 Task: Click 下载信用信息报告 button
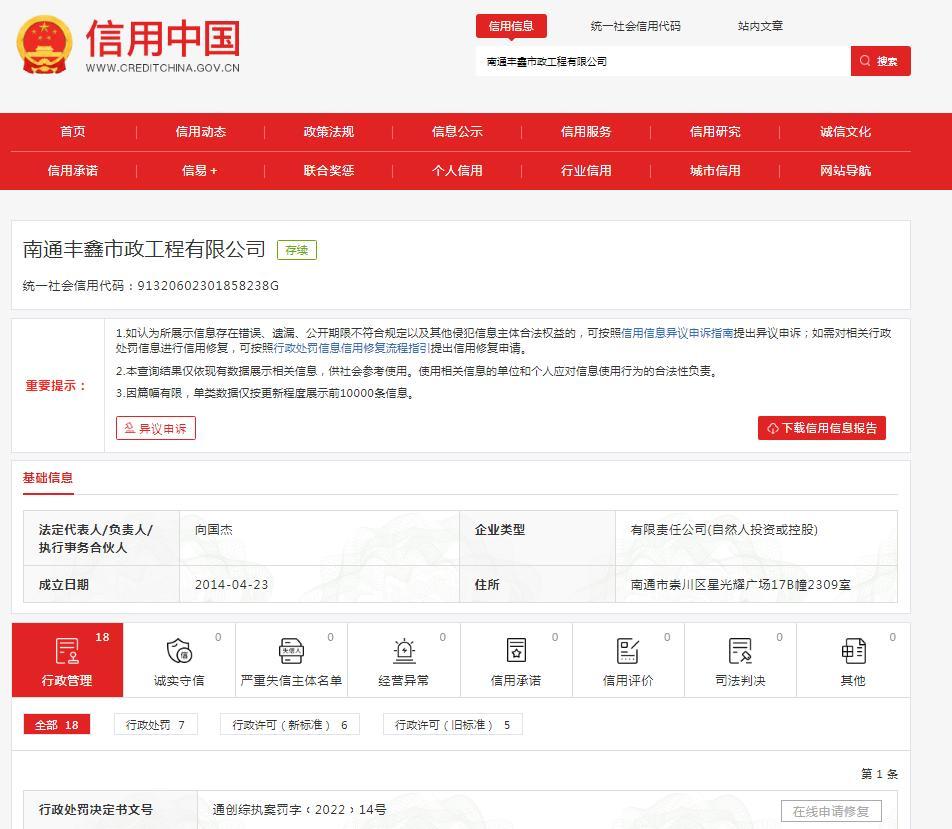click(x=822, y=428)
